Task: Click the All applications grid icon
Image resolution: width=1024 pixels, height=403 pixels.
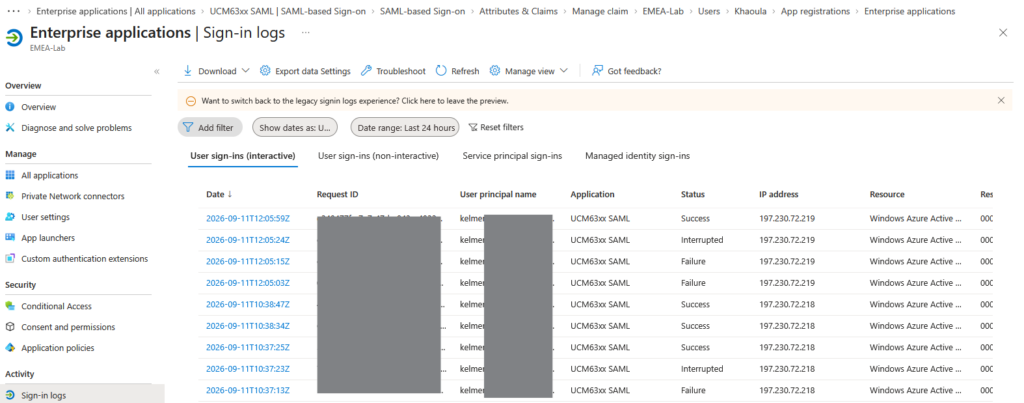Action: pos(10,175)
